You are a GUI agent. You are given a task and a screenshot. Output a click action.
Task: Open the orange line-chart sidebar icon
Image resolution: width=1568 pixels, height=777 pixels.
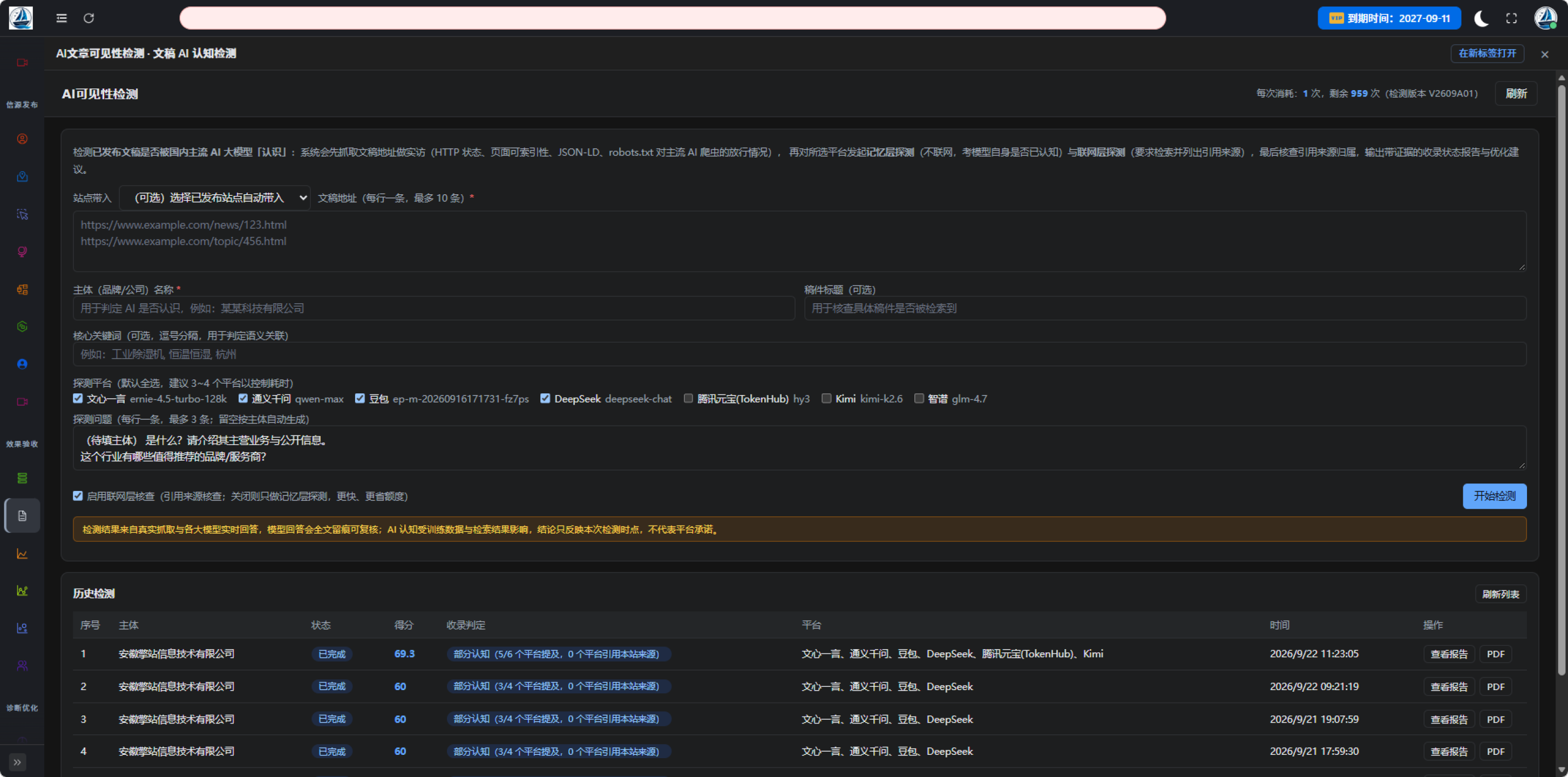(x=23, y=554)
